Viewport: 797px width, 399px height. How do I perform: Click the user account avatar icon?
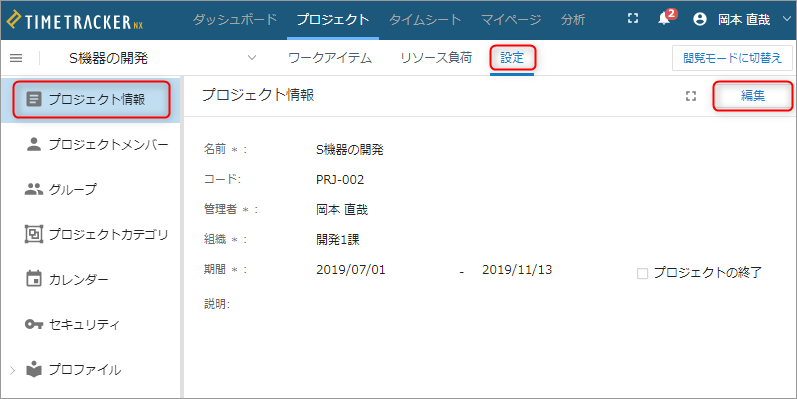click(x=700, y=19)
